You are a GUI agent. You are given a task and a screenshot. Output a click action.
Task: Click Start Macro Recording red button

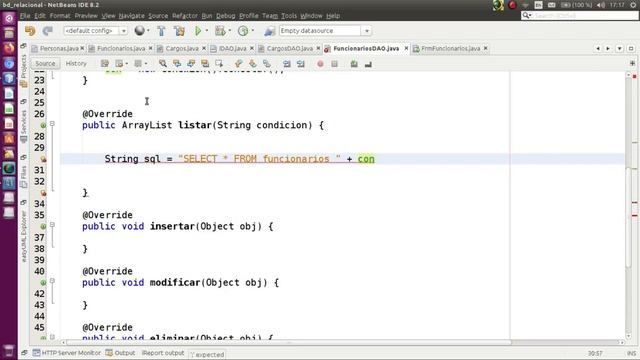(x=320, y=64)
